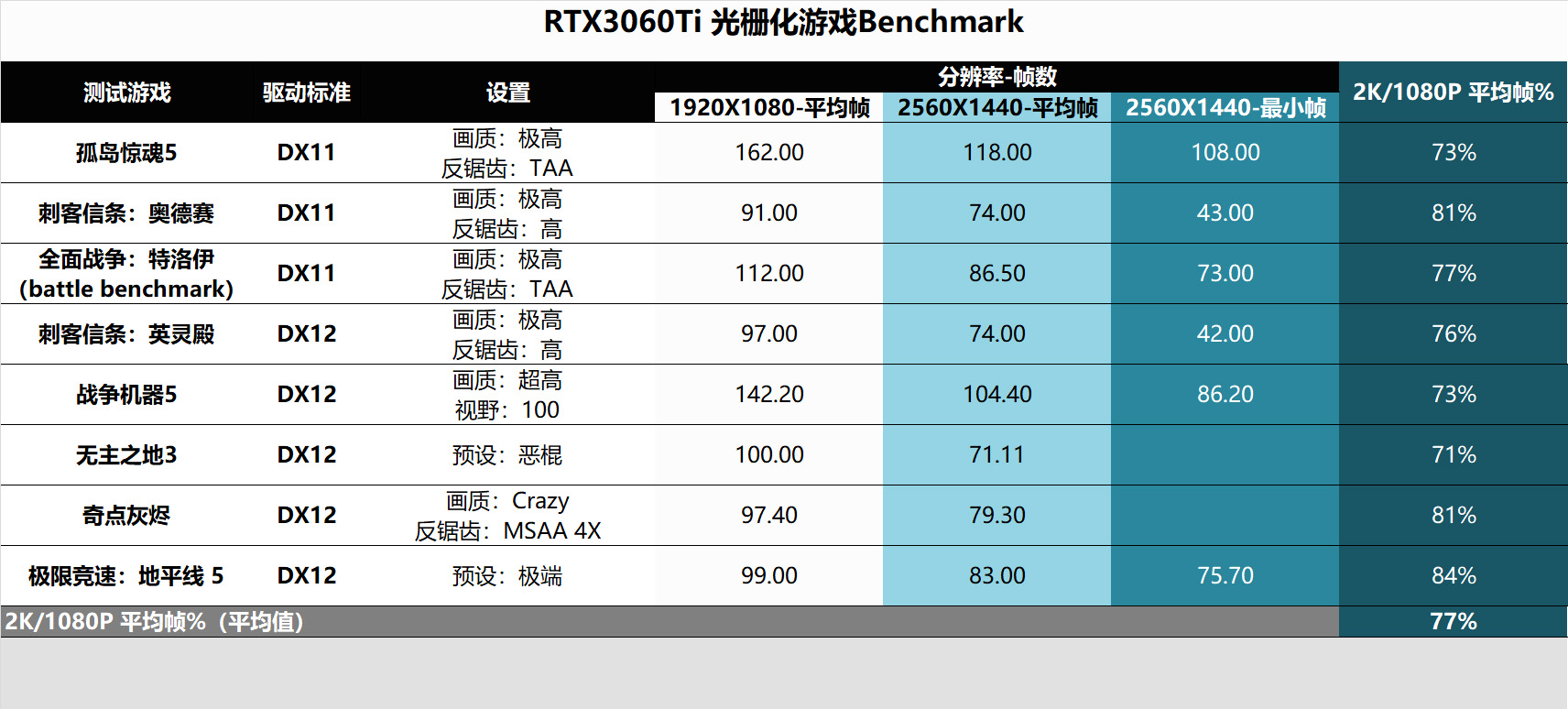Click the bold 77% average in the footer
The height and width of the screenshot is (709, 1568).
pyautogui.click(x=1454, y=622)
